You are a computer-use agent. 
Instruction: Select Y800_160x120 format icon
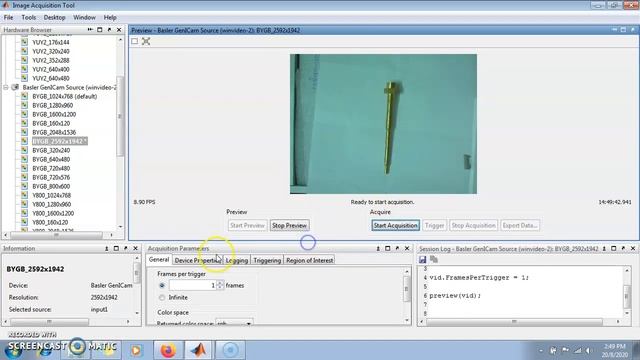click(x=24, y=222)
